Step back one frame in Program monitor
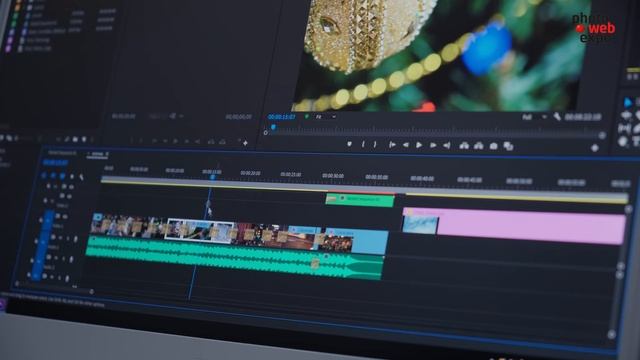The image size is (640, 360). click(406, 145)
